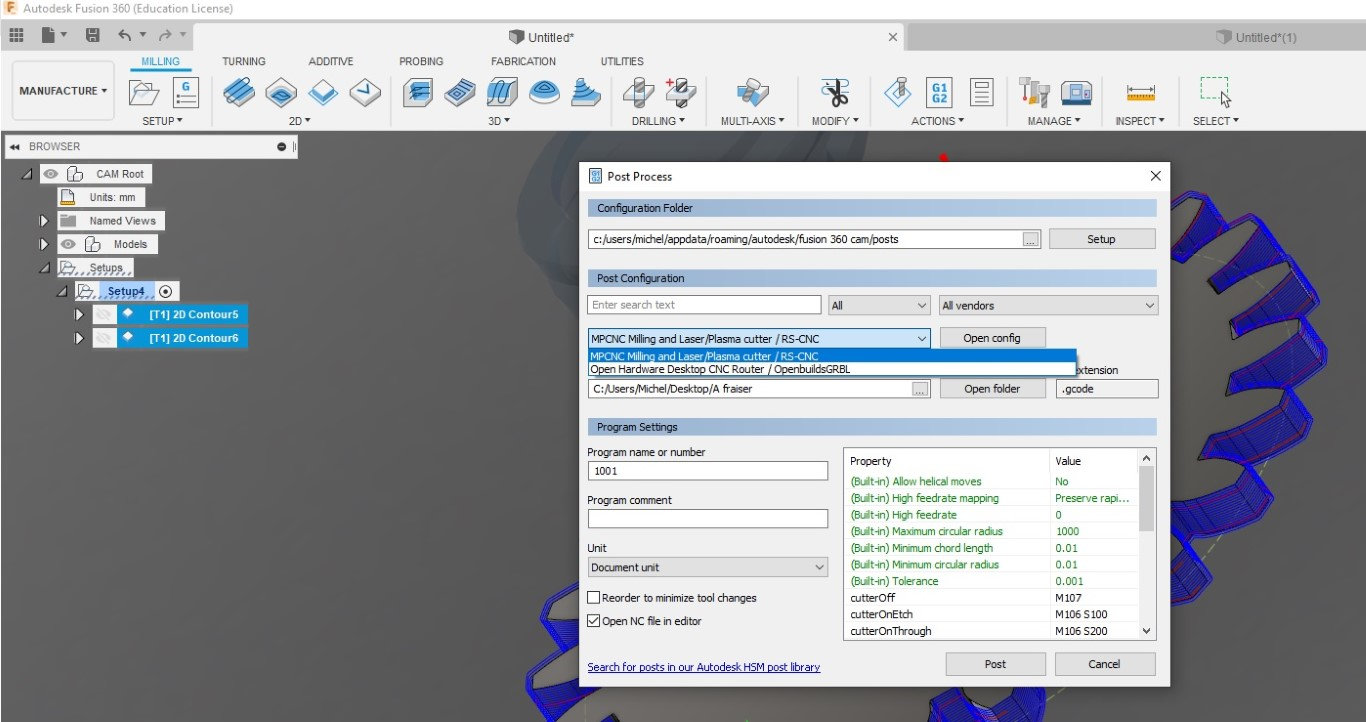This screenshot has height=722, width=1366.
Task: Open Autodesk HSM post library link
Action: pyautogui.click(x=704, y=667)
